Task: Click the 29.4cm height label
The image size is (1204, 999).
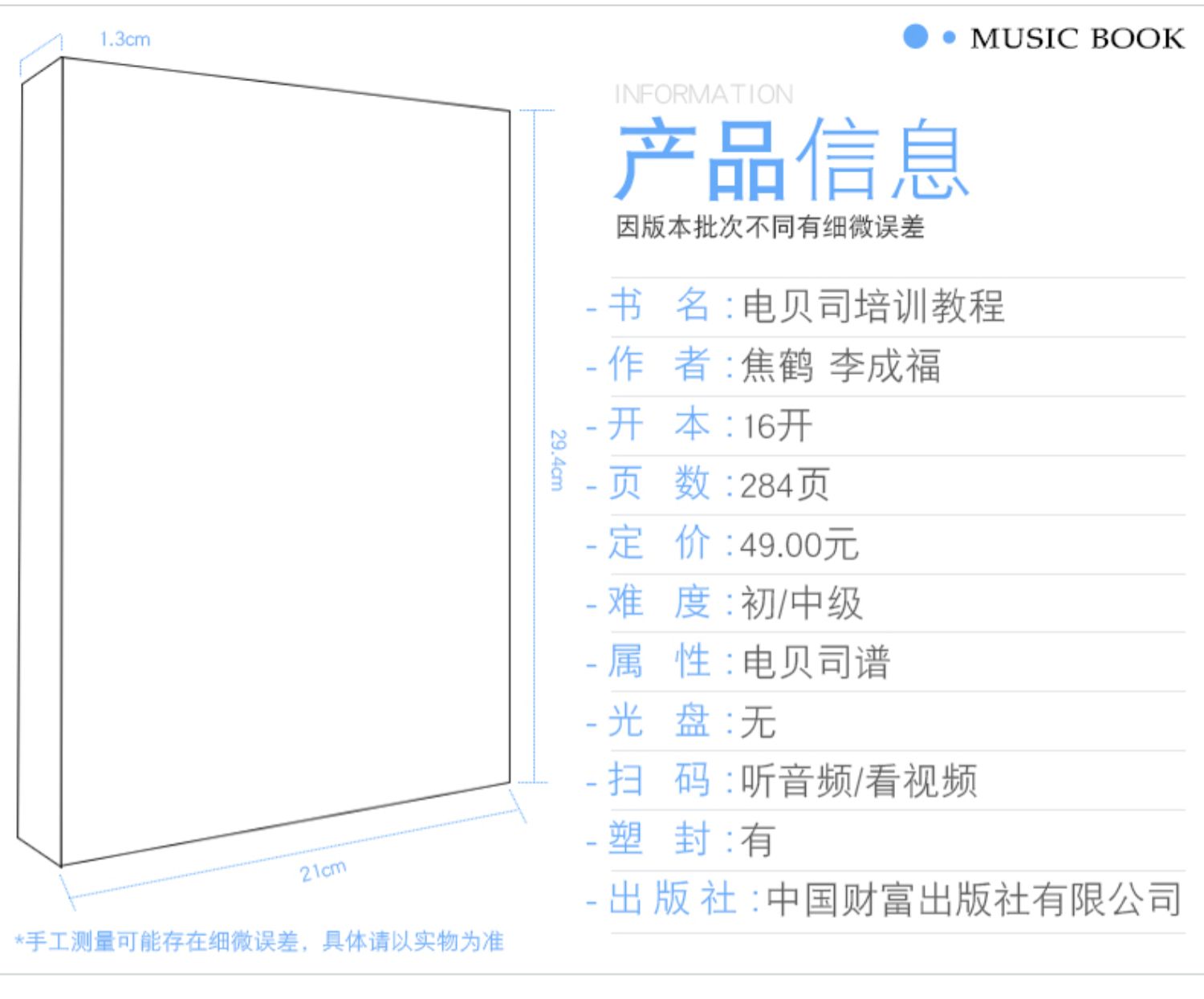Action: 557,459
